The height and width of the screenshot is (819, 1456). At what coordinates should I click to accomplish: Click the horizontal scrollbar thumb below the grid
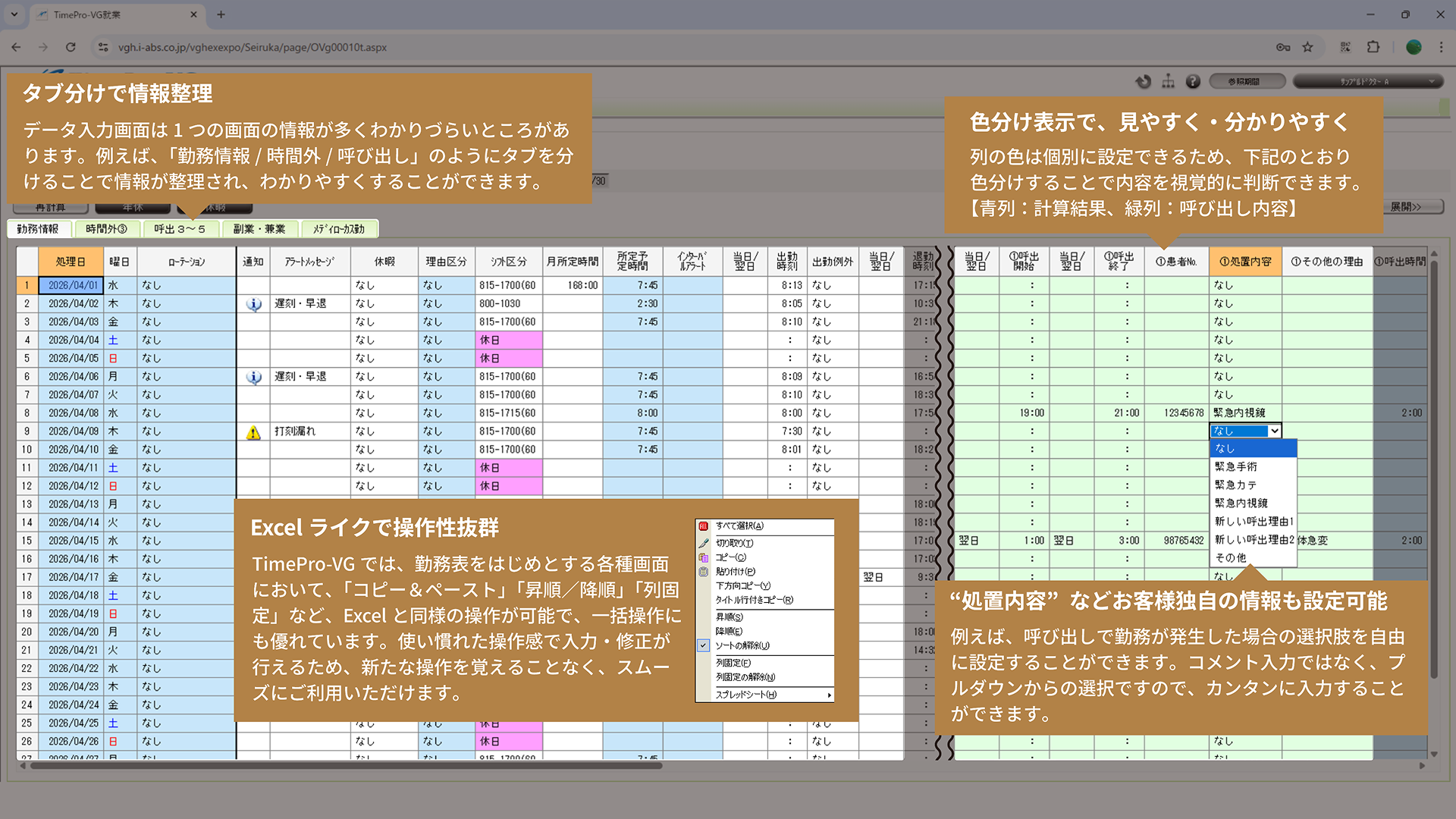(345, 766)
